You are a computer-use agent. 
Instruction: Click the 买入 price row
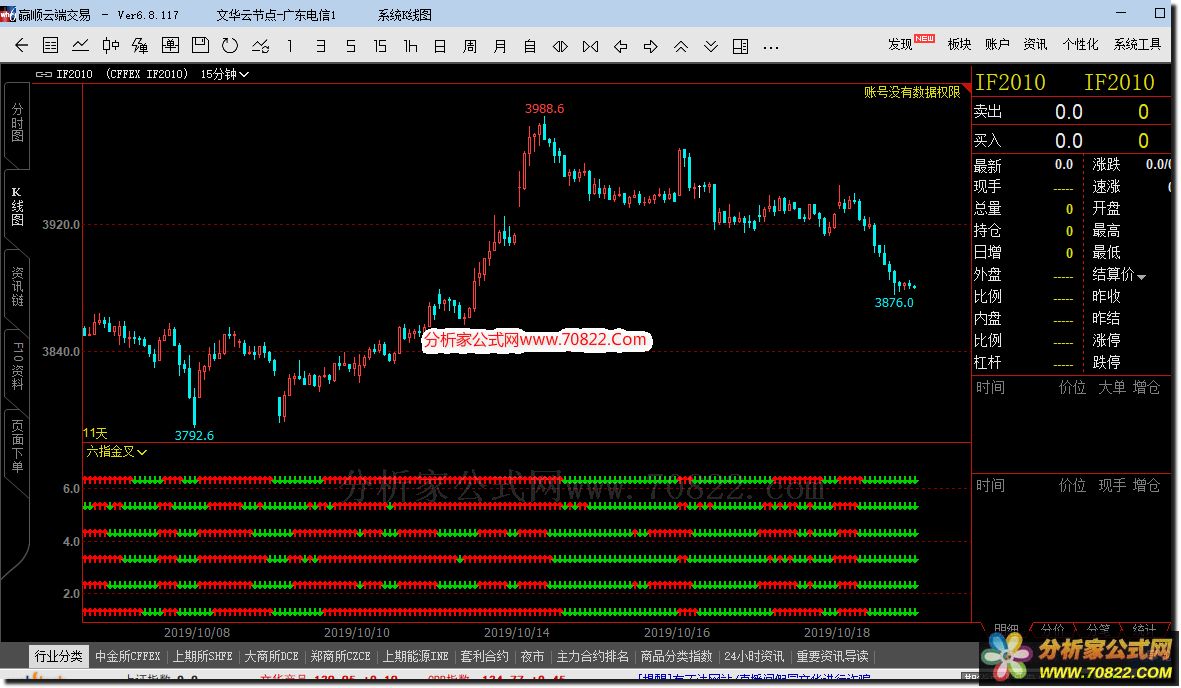pos(1072,140)
